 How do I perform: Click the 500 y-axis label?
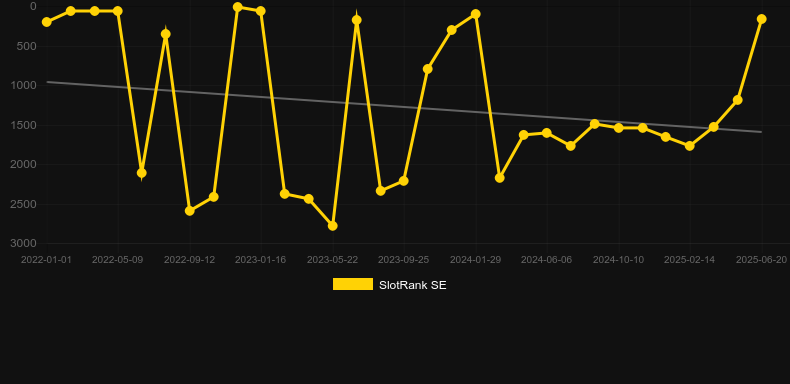(x=27, y=46)
